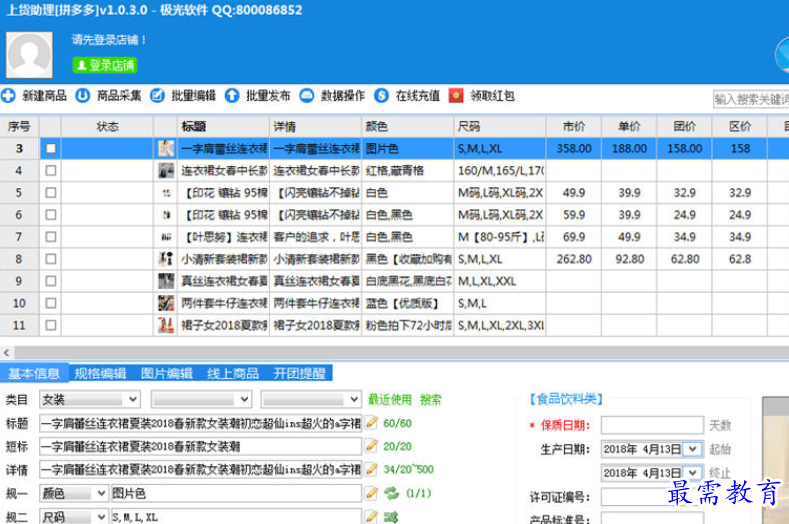The height and width of the screenshot is (524, 789).
Task: Click the horizontal scrollbar left arrow
Action: [x=7, y=353]
